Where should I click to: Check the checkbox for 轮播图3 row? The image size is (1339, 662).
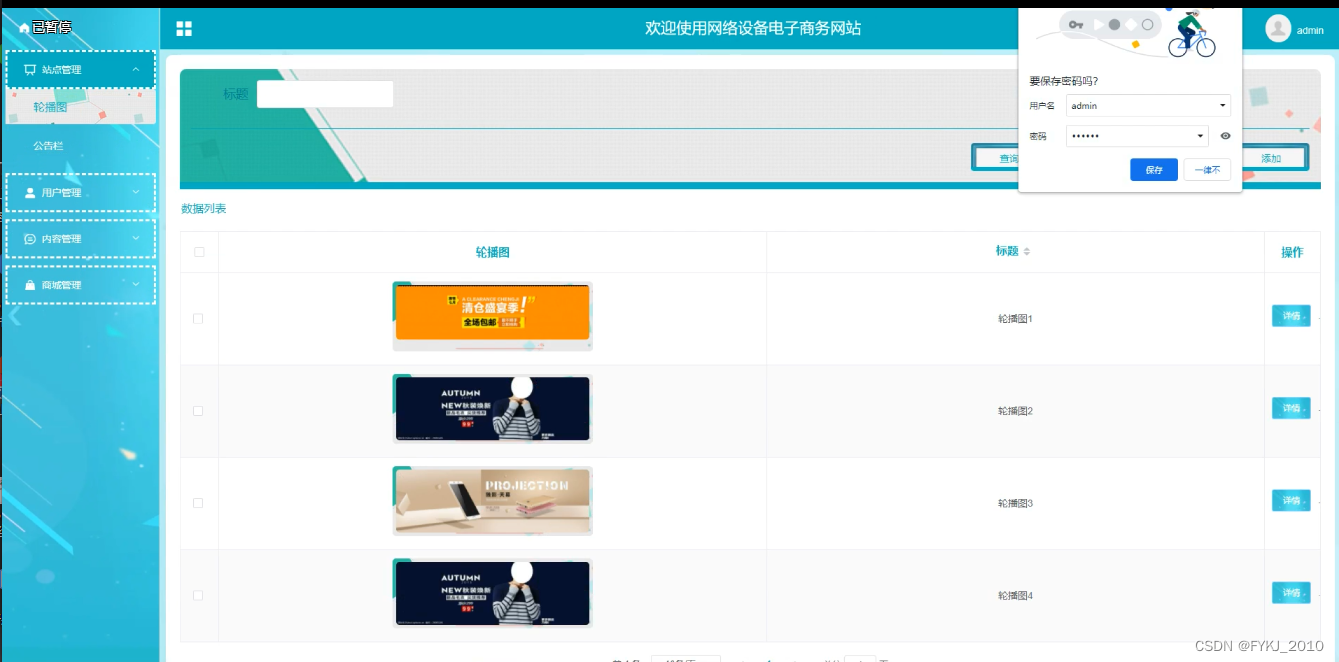pyautogui.click(x=198, y=503)
